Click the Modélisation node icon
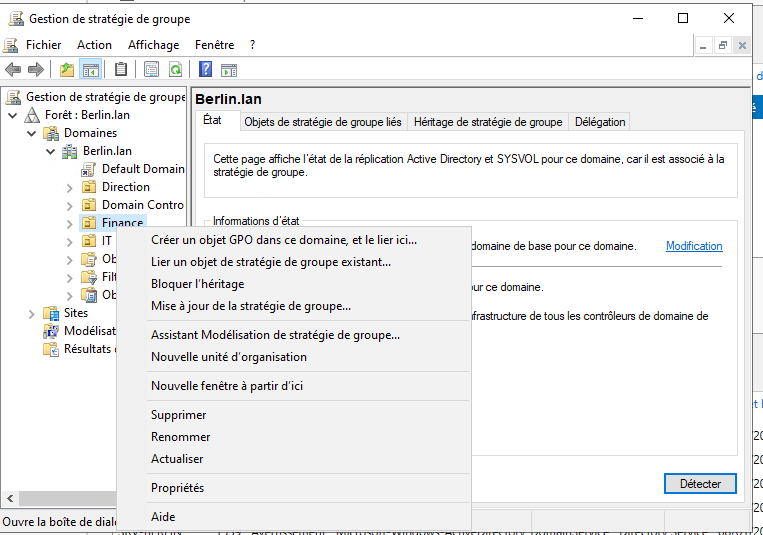 (51, 331)
